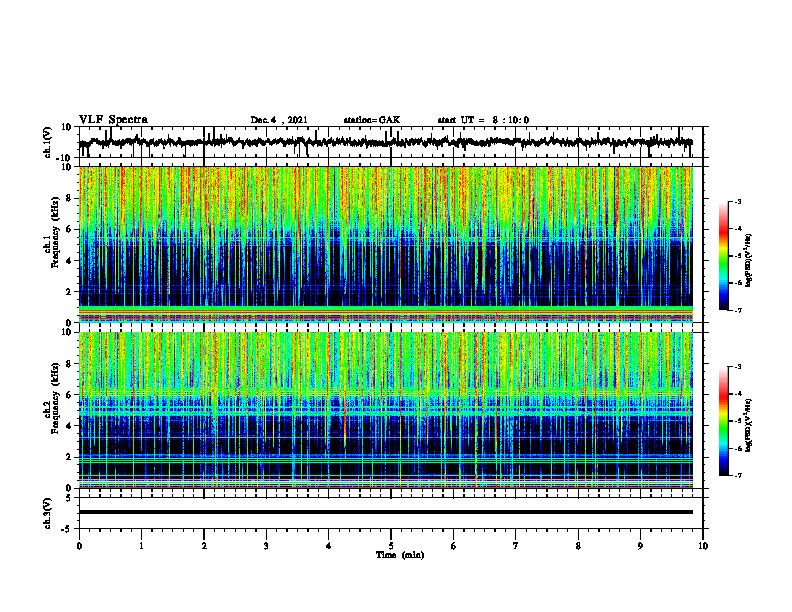The height and width of the screenshot is (612, 792).
Task: Click the "start UT = 8:10:0" header text
Action: (x=483, y=120)
